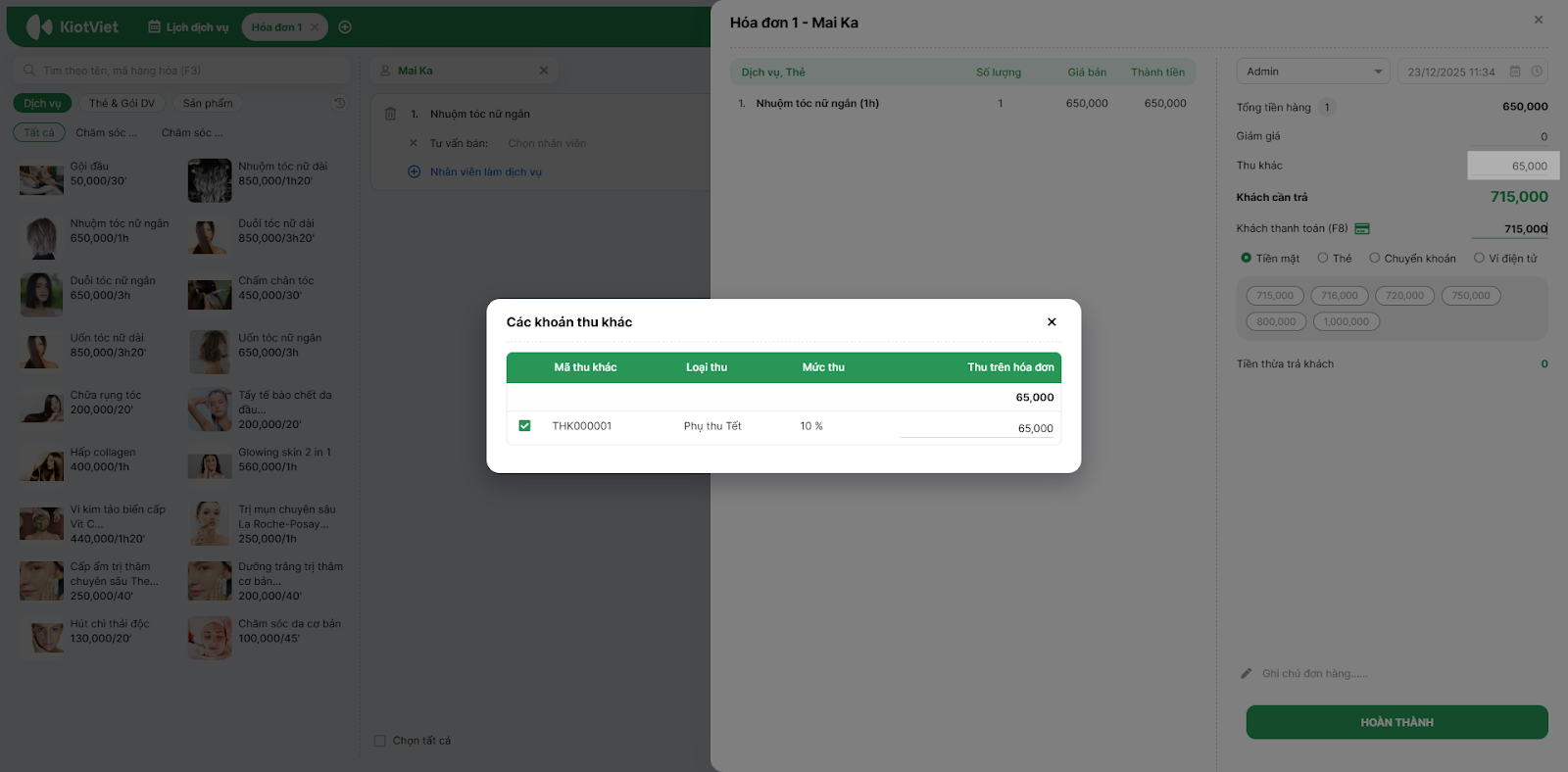
Task: Switch to the Hóa đơn 1 tab
Action: coord(276,27)
